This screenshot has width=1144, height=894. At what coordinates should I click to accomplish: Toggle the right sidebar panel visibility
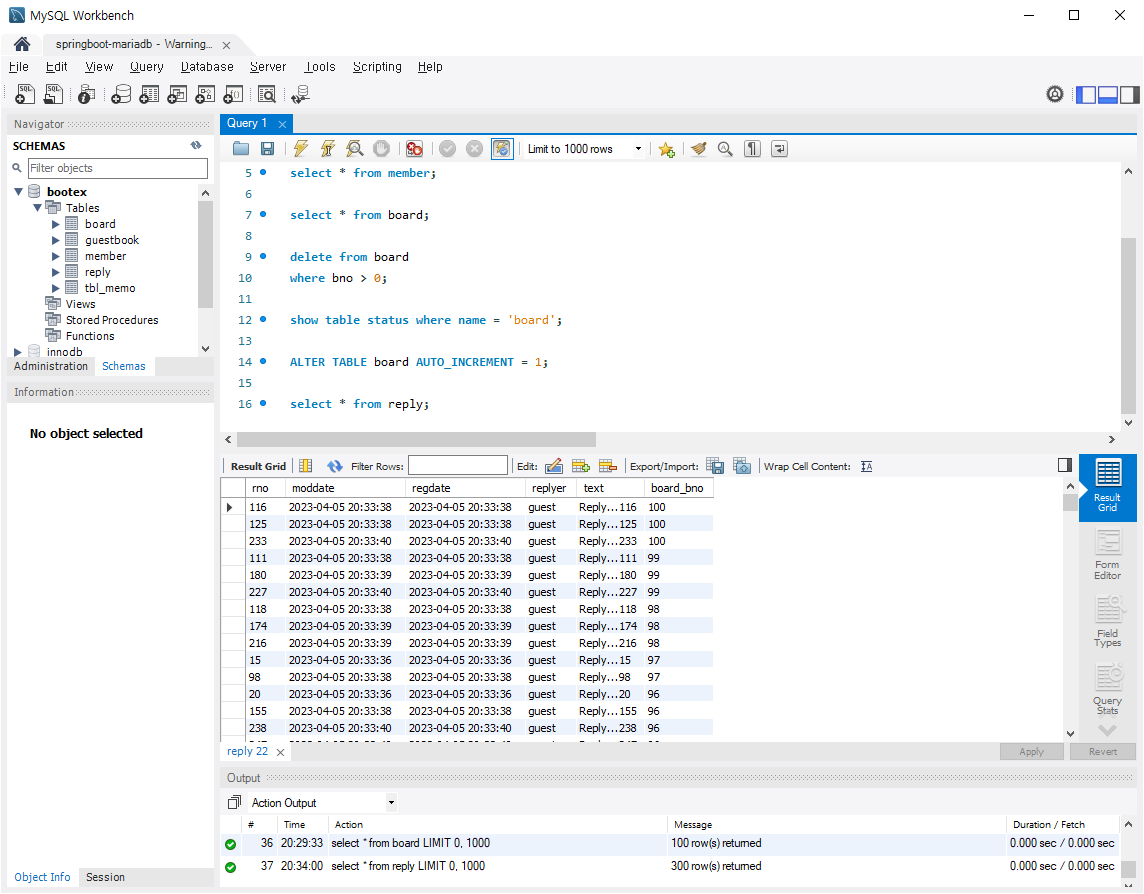[x=1129, y=94]
